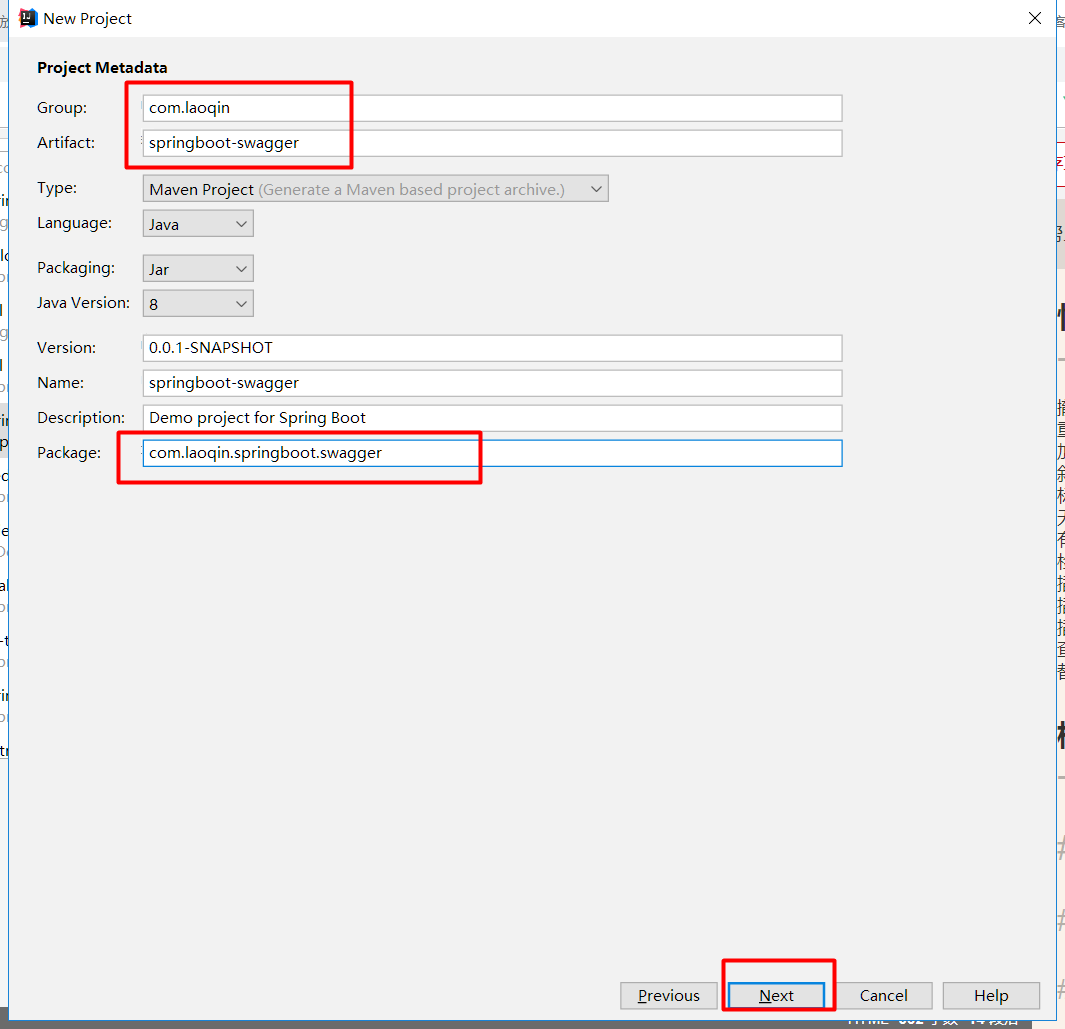Click the New Project window title
The height and width of the screenshot is (1029, 1065).
[x=87, y=18]
